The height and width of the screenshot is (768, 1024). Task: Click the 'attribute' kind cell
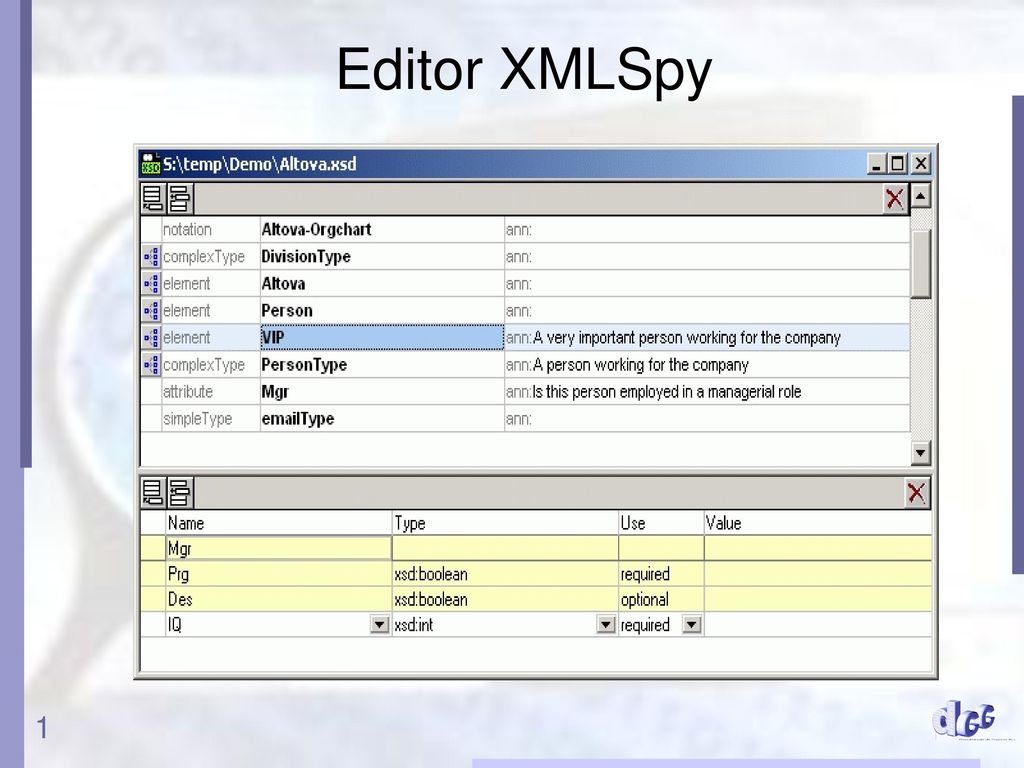[x=210, y=392]
